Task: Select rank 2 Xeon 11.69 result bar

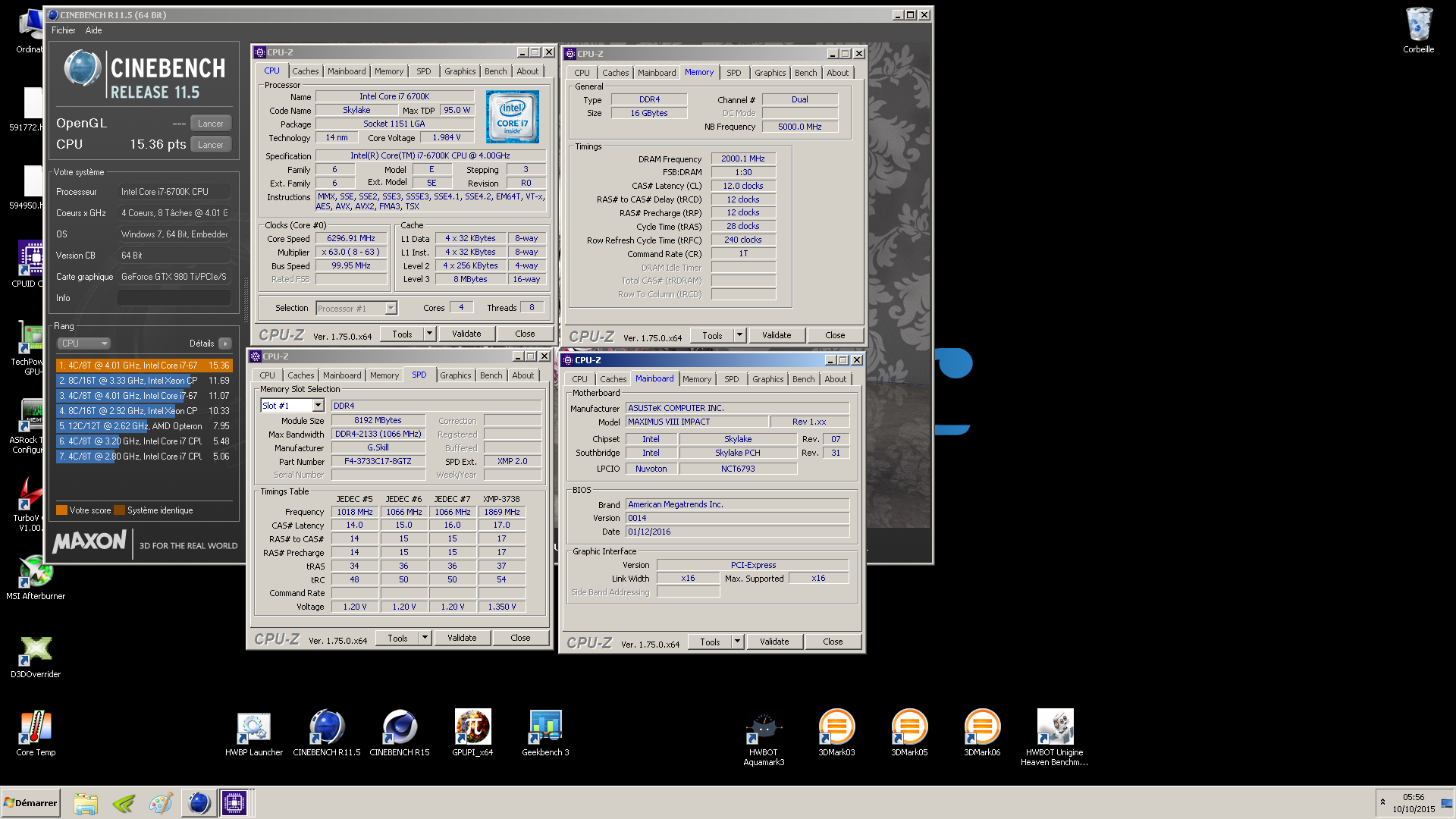Action: pos(144,381)
